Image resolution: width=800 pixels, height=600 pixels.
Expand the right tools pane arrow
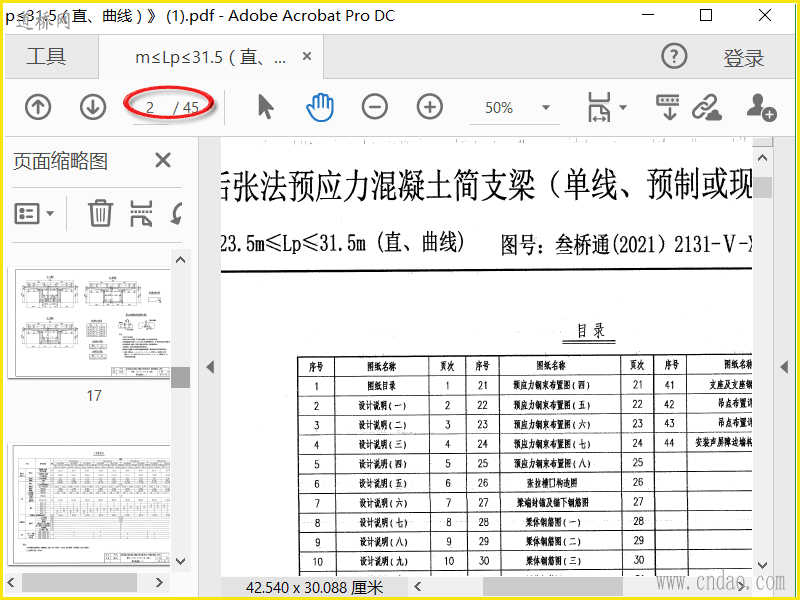click(785, 367)
